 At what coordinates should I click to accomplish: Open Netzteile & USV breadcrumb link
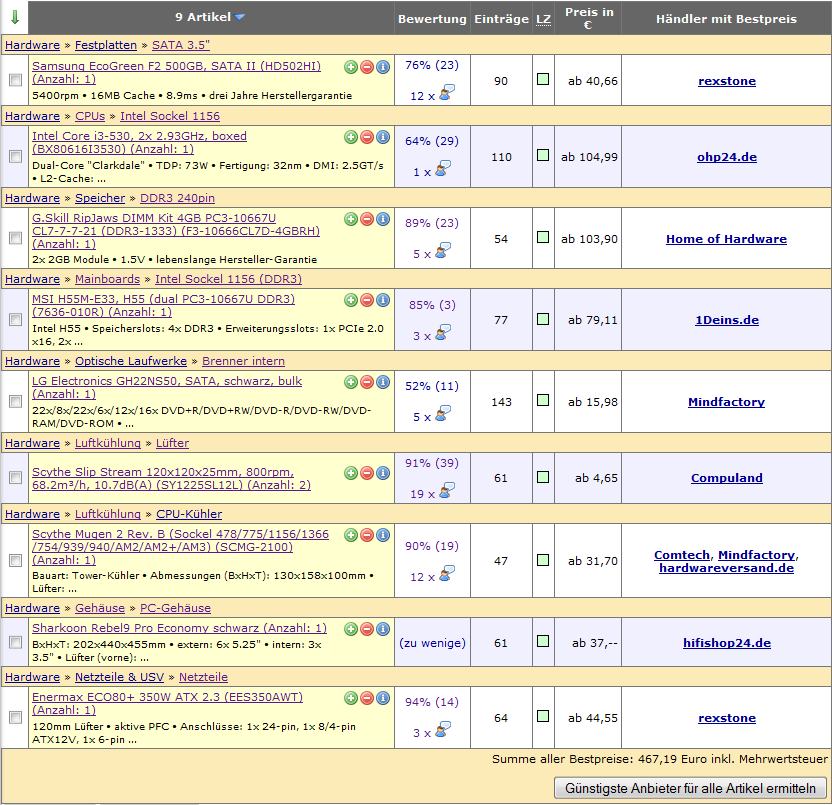coord(119,677)
